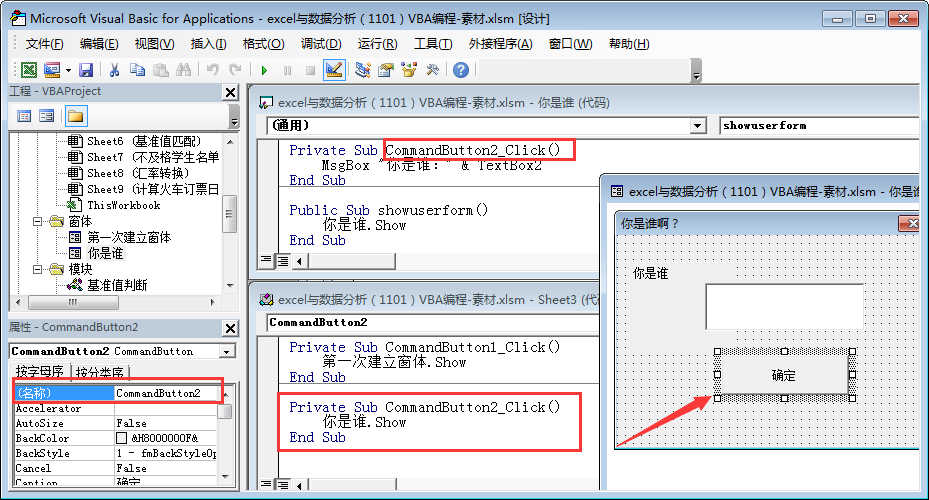Select Sheet6 (基准值匹配) in project tree
Image resolution: width=929 pixels, height=500 pixels.
pyautogui.click(x=144, y=141)
